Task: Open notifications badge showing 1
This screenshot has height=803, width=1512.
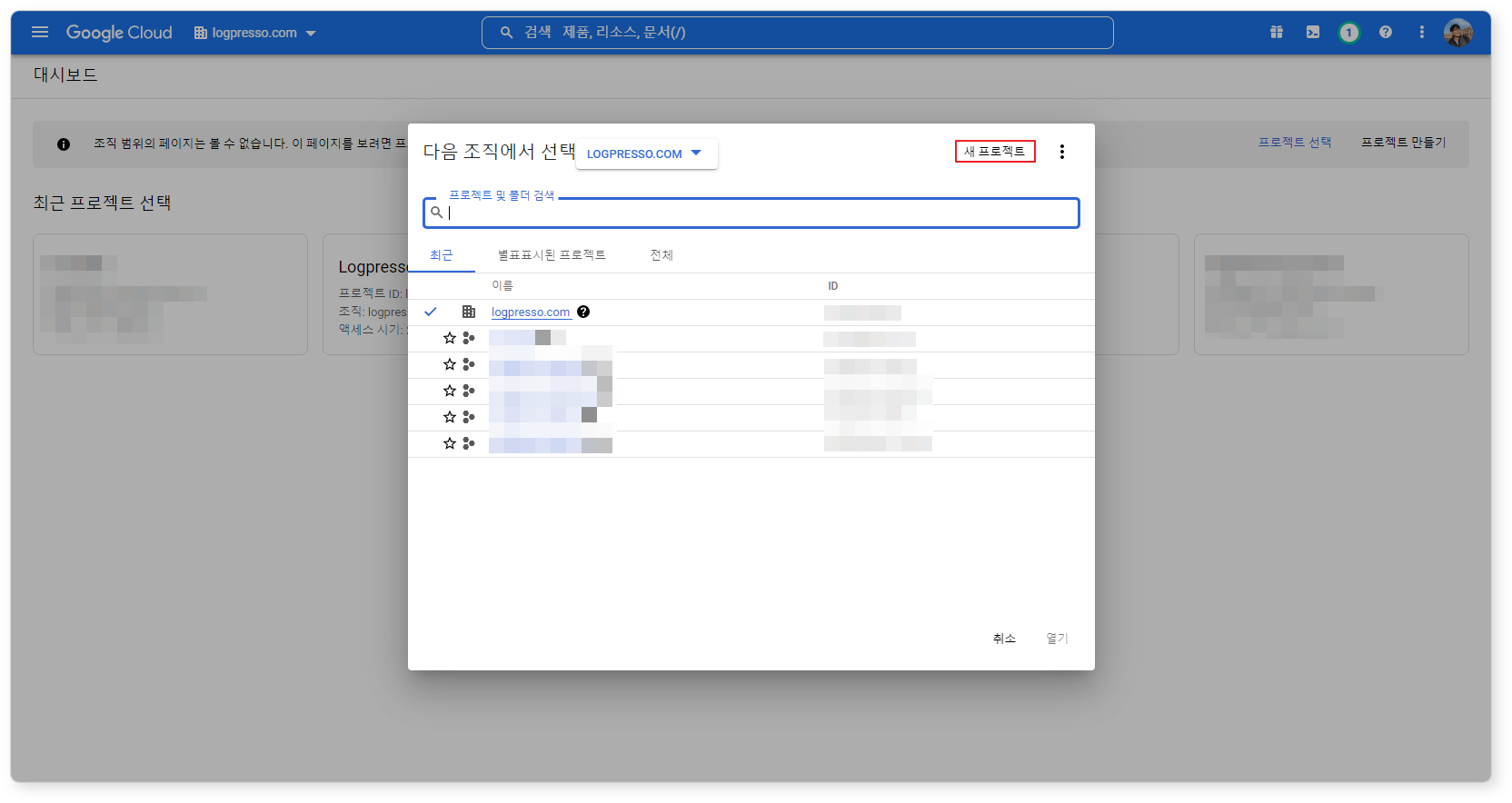Action: pyautogui.click(x=1349, y=33)
